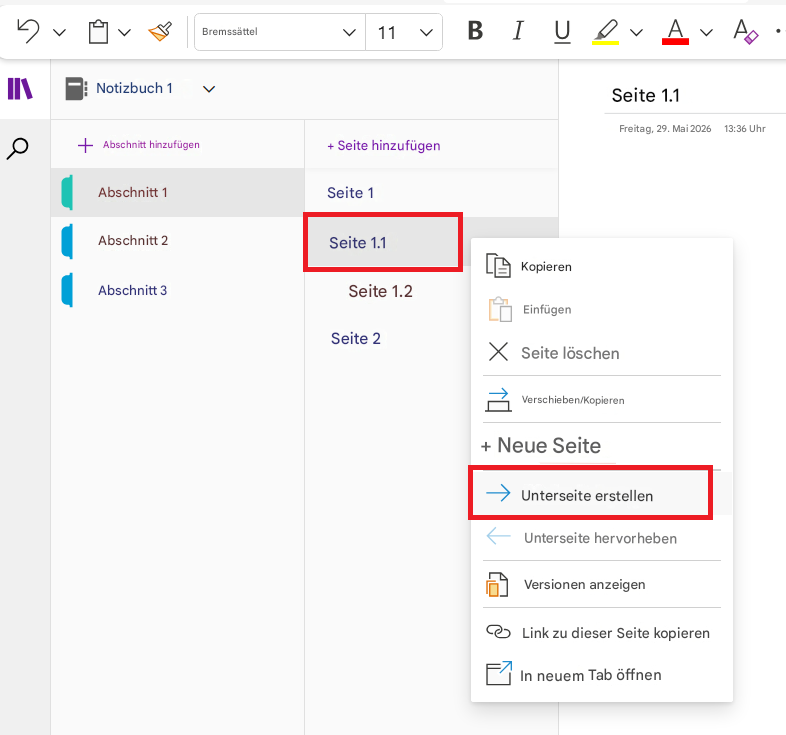Expand the font color options arrow

pyautogui.click(x=706, y=33)
